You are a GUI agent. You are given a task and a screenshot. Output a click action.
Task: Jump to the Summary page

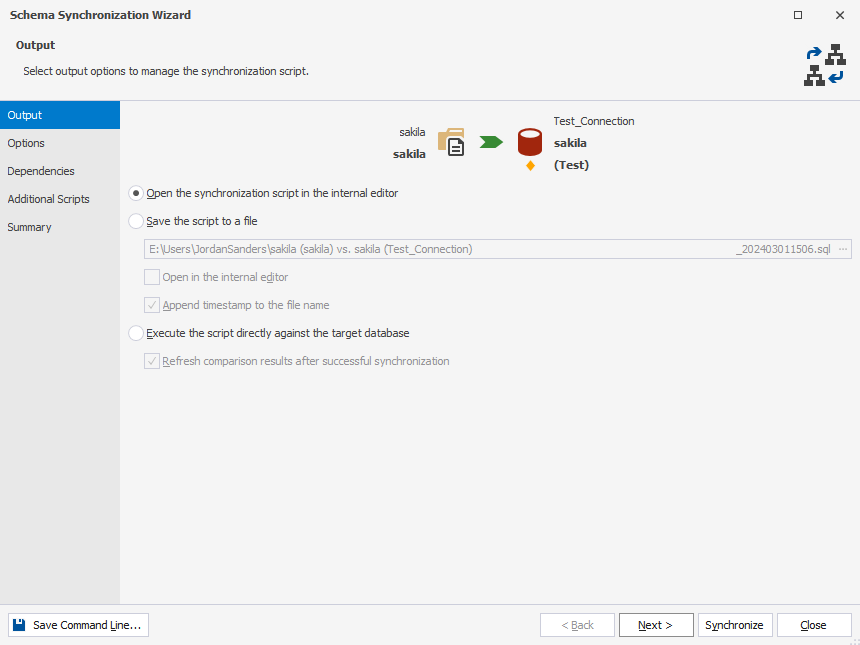click(60, 227)
